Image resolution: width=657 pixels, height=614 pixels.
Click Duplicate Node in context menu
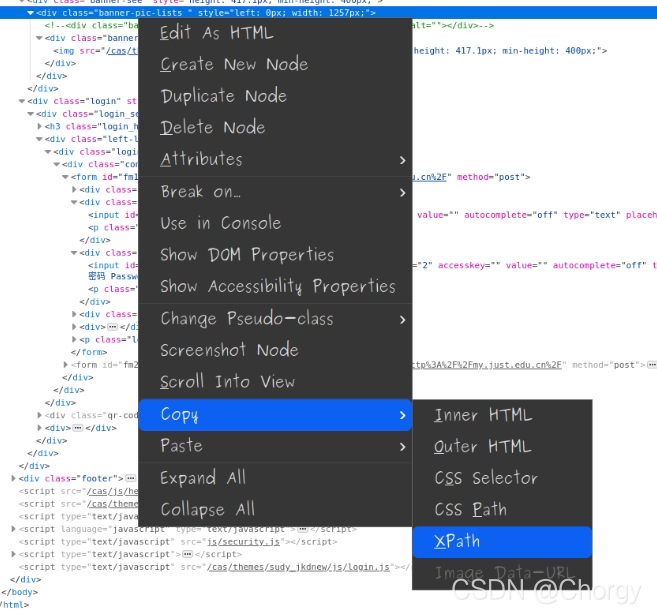(x=275, y=96)
